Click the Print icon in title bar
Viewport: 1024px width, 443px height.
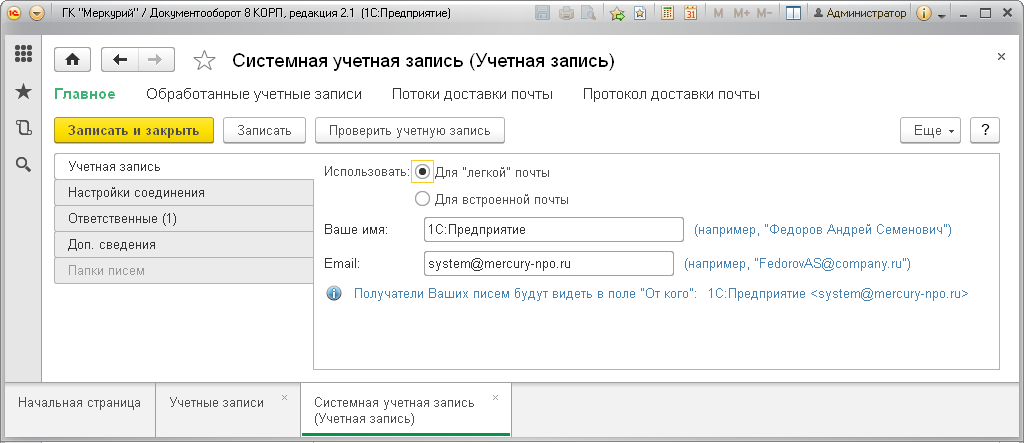(566, 13)
